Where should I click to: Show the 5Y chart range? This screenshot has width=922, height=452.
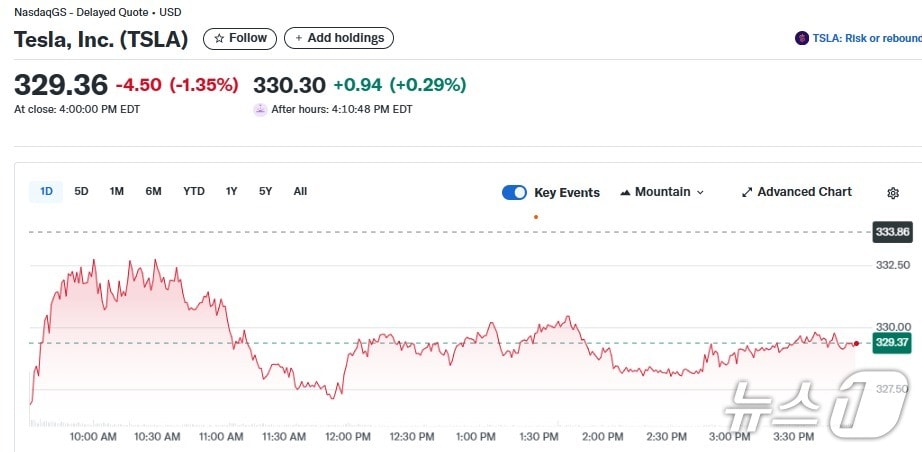tap(265, 191)
